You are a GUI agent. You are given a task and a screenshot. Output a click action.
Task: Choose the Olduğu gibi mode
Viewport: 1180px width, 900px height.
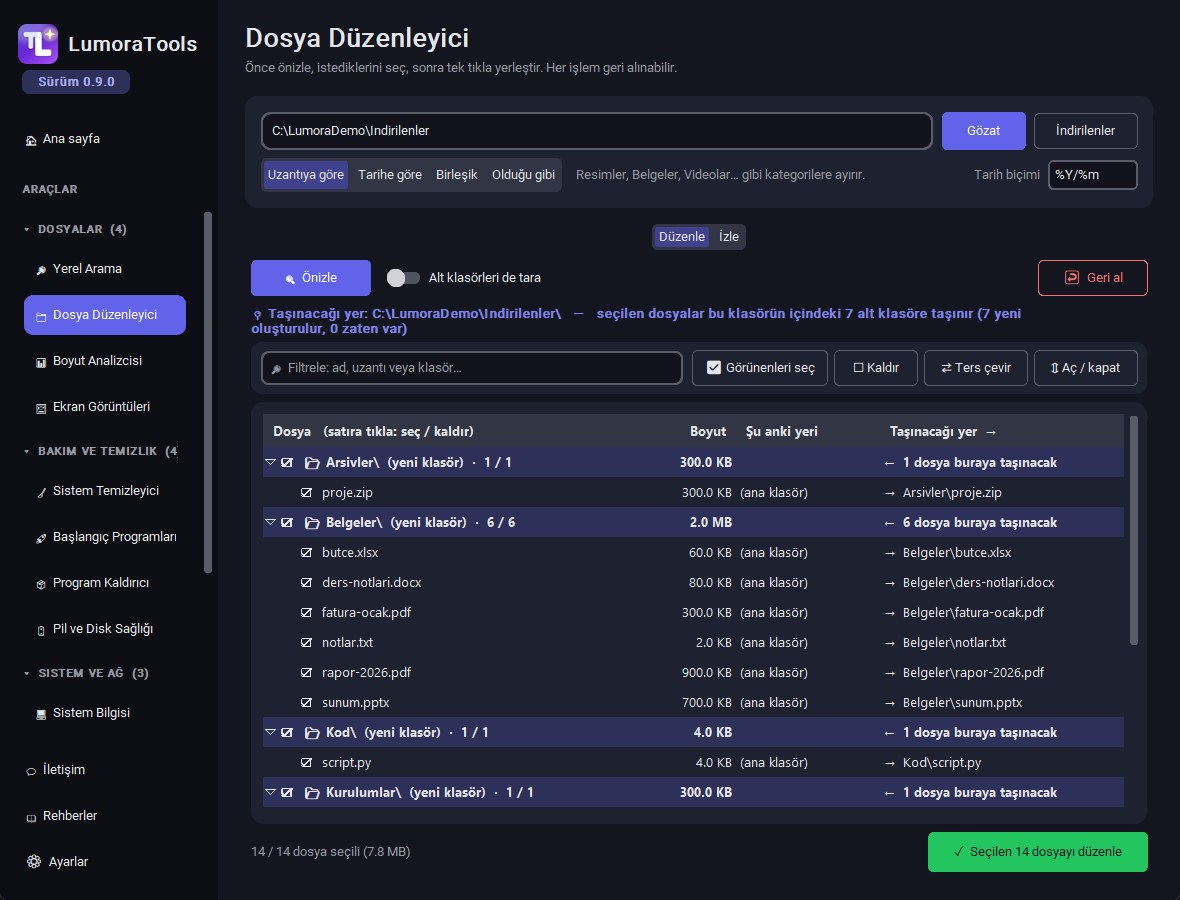point(523,175)
